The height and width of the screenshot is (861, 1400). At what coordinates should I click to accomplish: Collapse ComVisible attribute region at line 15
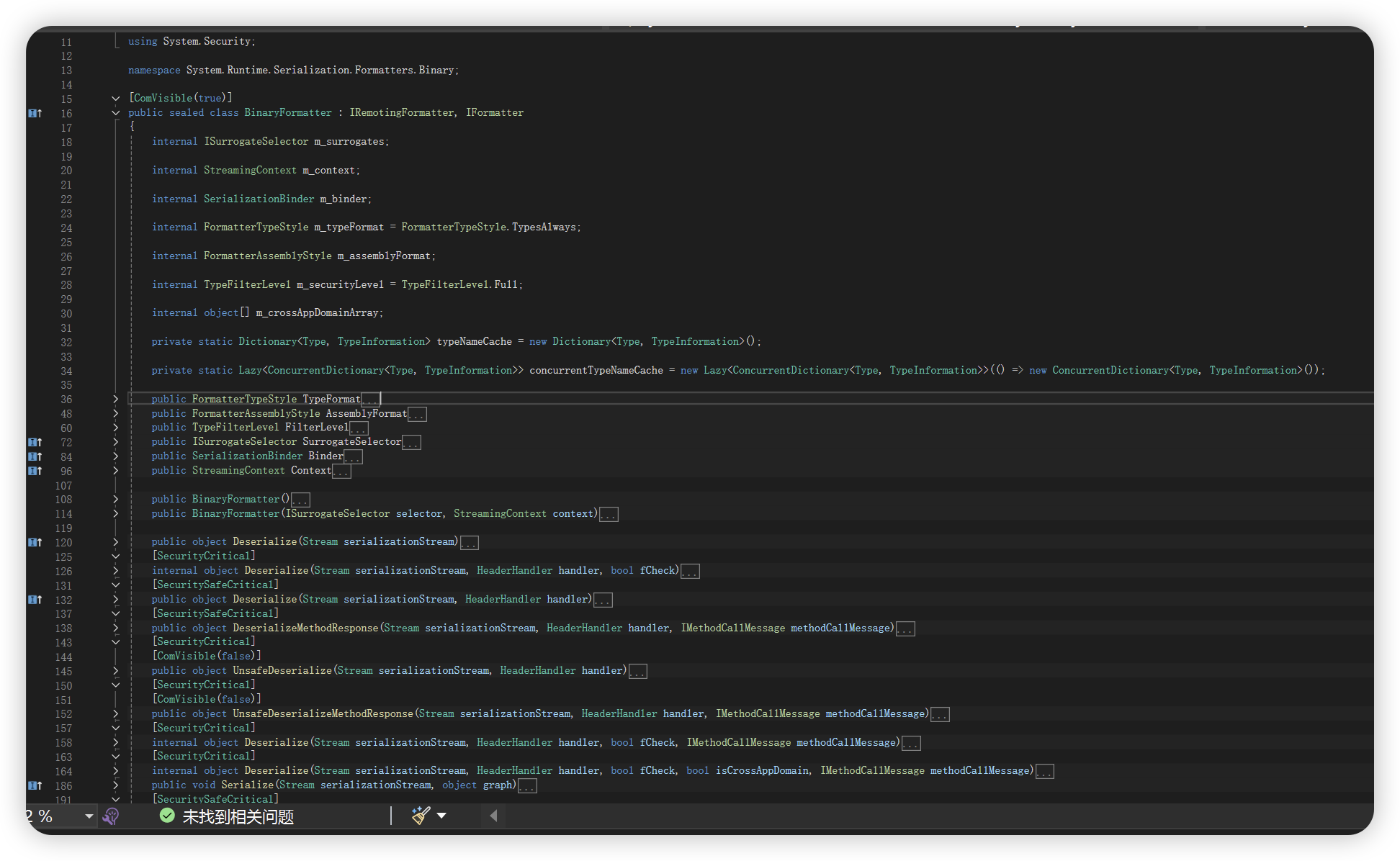pos(115,98)
